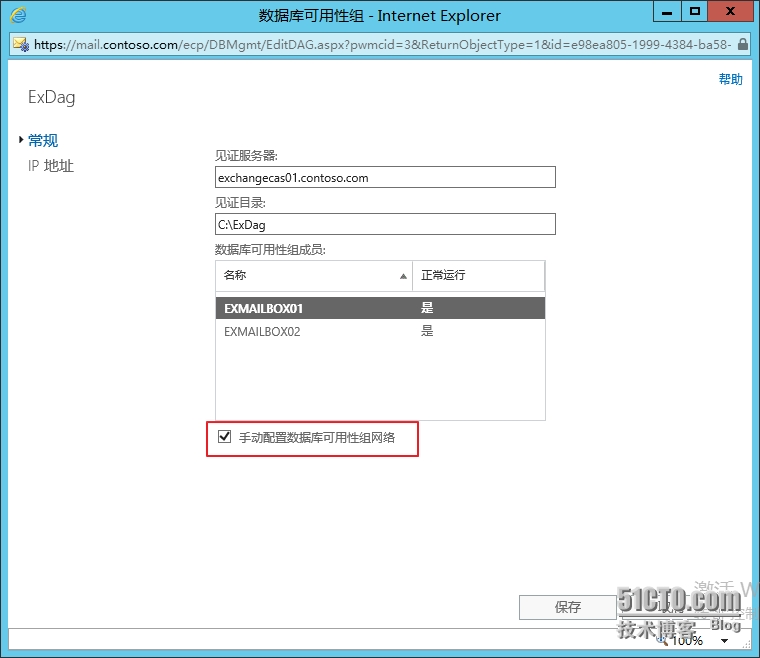Maximize the Internet Explorer window
The width and height of the screenshot is (760, 658).
[x=696, y=14]
